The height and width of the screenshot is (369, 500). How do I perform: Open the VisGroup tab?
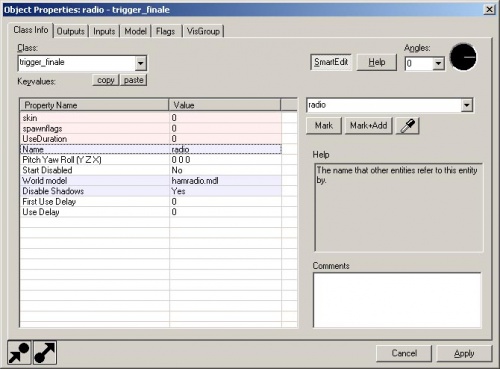pyautogui.click(x=203, y=31)
